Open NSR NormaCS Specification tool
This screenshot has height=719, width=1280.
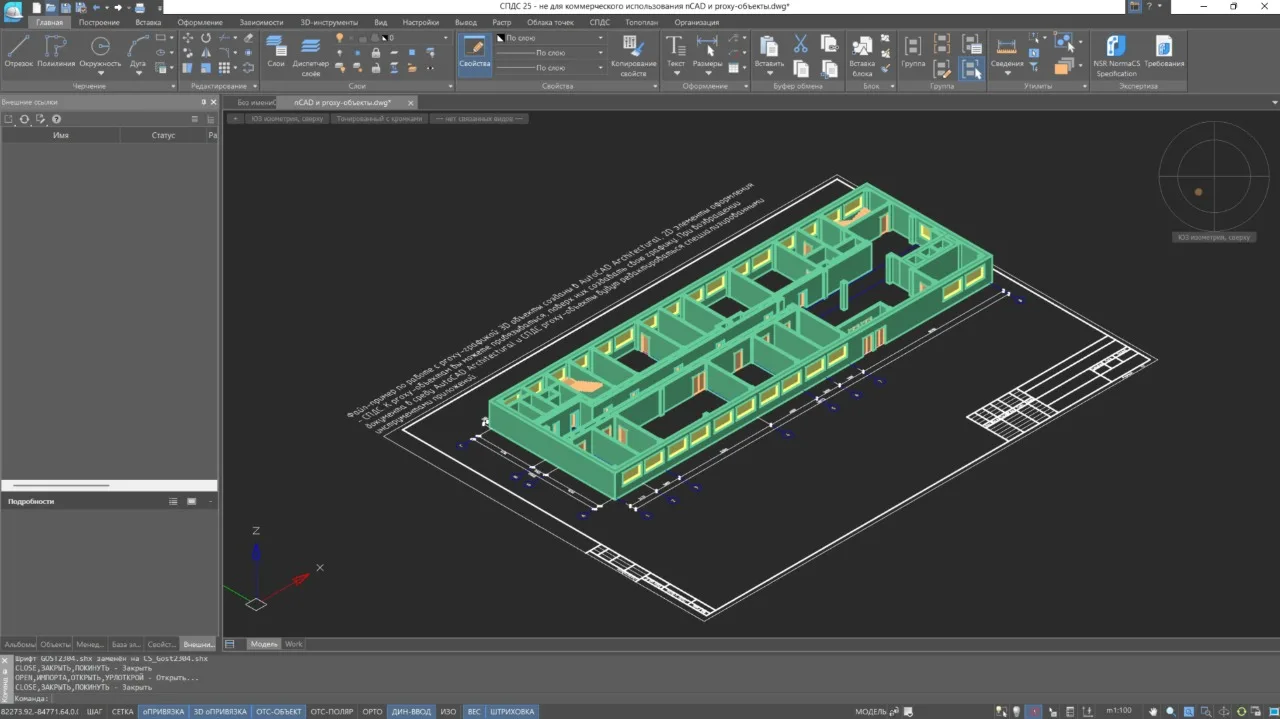[x=1116, y=55]
